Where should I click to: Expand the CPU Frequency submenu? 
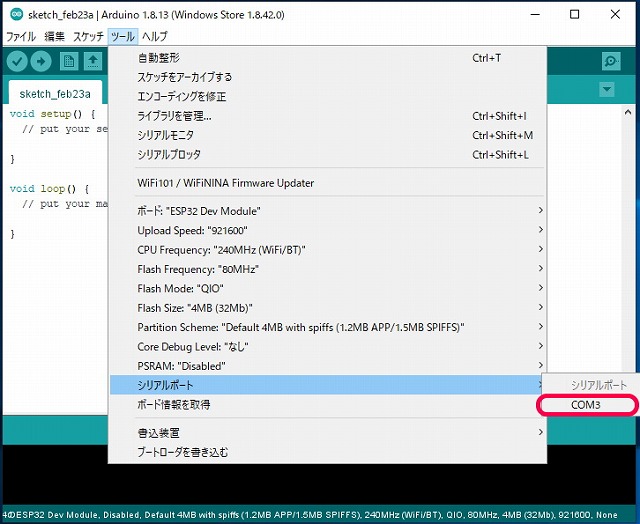327,250
